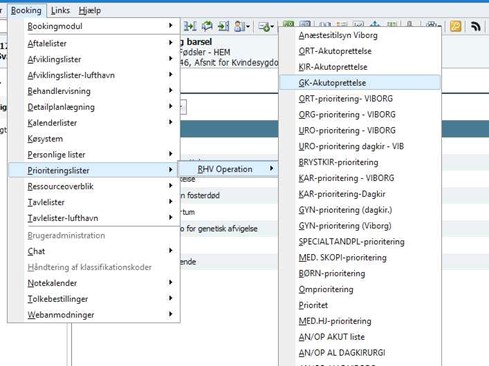Open the Hjælp menu
489x366 pixels.
90,10
